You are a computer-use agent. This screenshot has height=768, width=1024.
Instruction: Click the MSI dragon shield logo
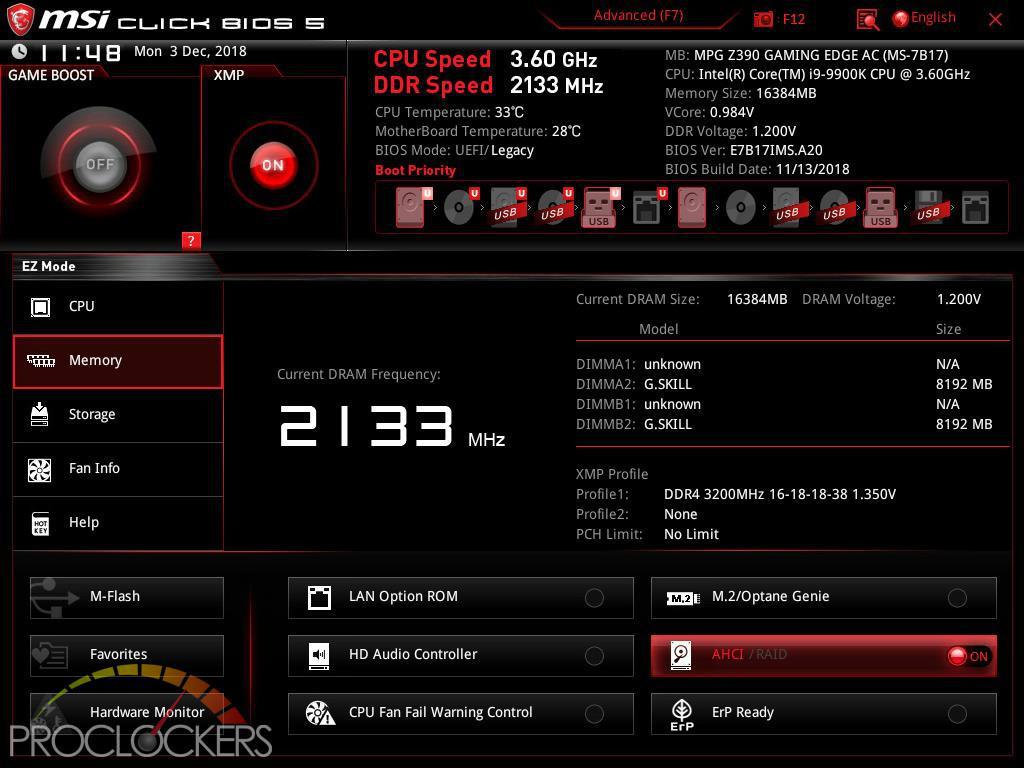click(20, 19)
